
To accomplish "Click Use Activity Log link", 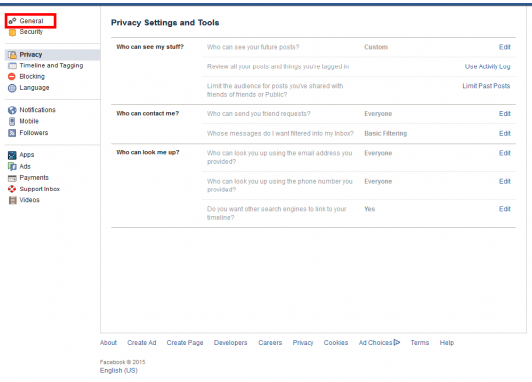I will pos(487,67).
